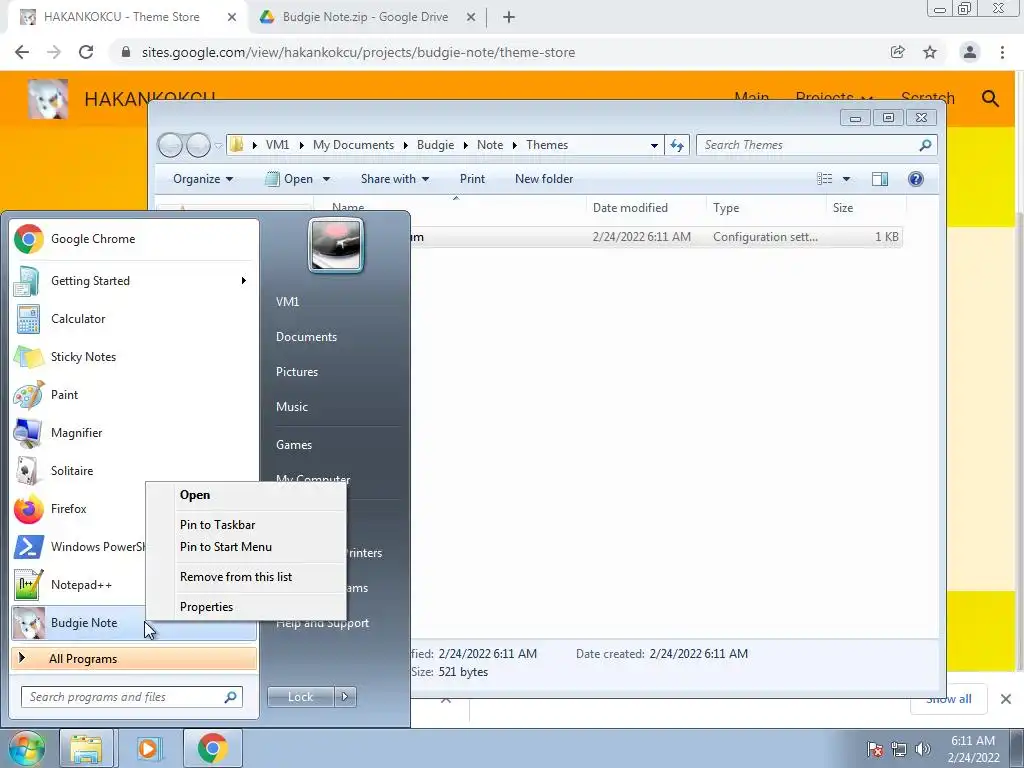Click the site search magnifier icon
The height and width of the screenshot is (768, 1024).
pyautogui.click(x=990, y=99)
